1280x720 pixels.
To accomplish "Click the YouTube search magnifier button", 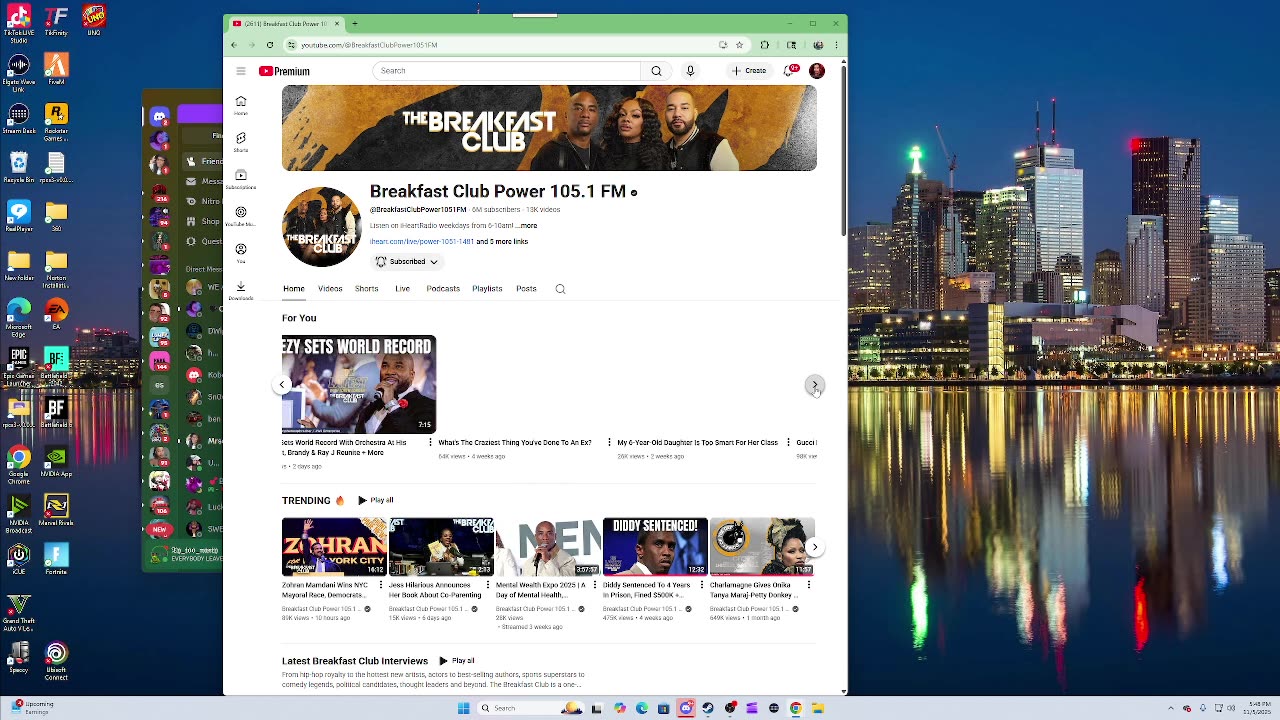I will coord(656,71).
